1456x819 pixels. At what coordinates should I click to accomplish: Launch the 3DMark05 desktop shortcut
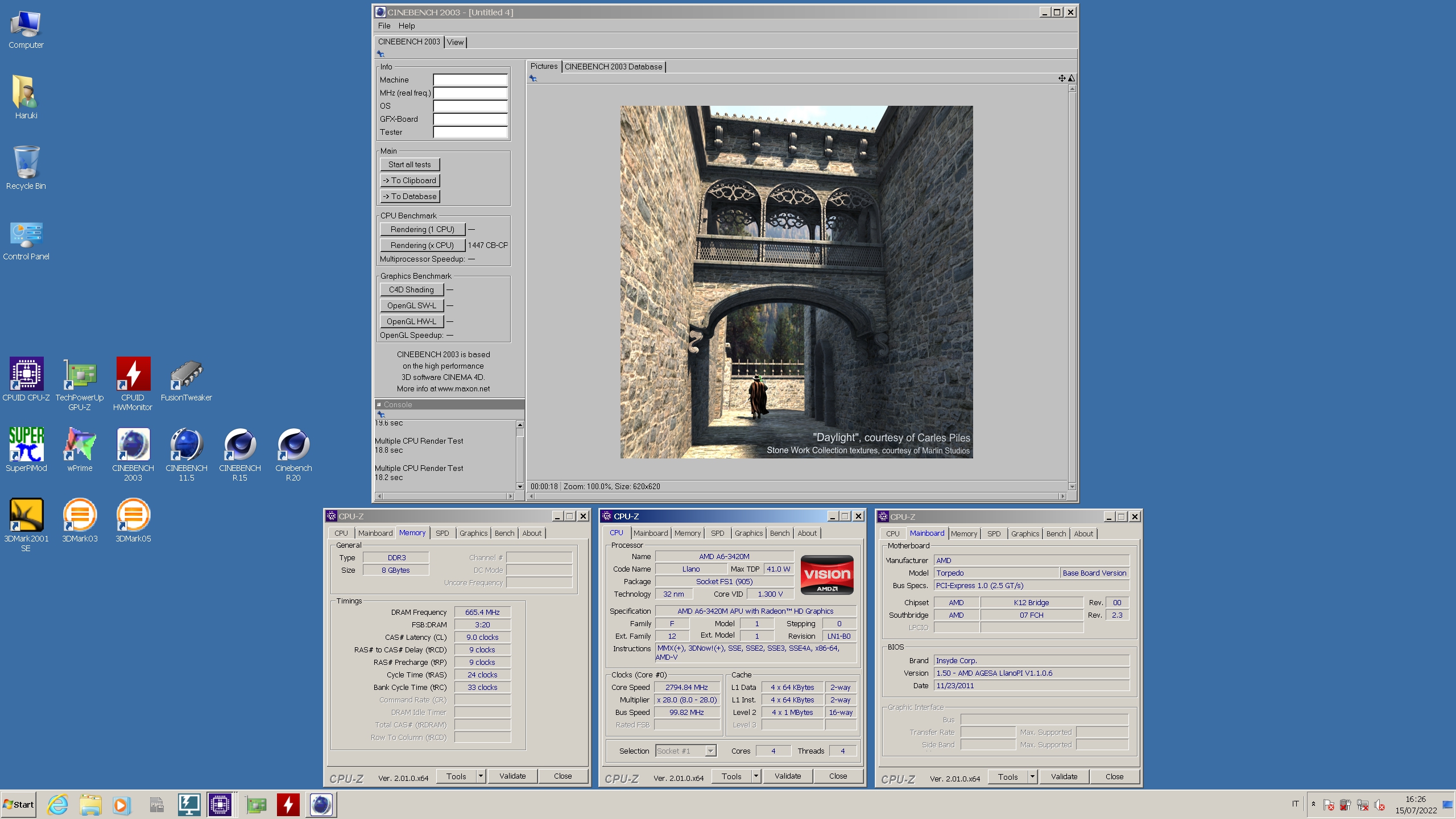[x=133, y=520]
